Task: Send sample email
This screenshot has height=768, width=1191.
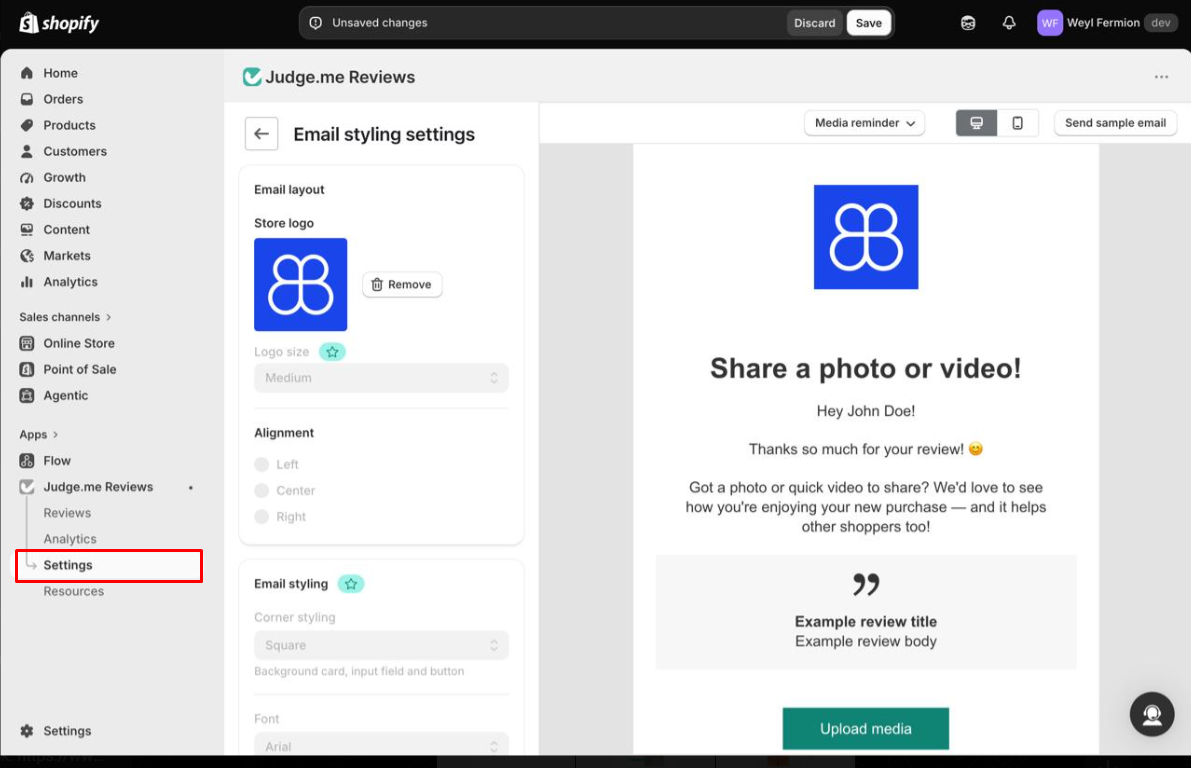Action: pos(1115,123)
